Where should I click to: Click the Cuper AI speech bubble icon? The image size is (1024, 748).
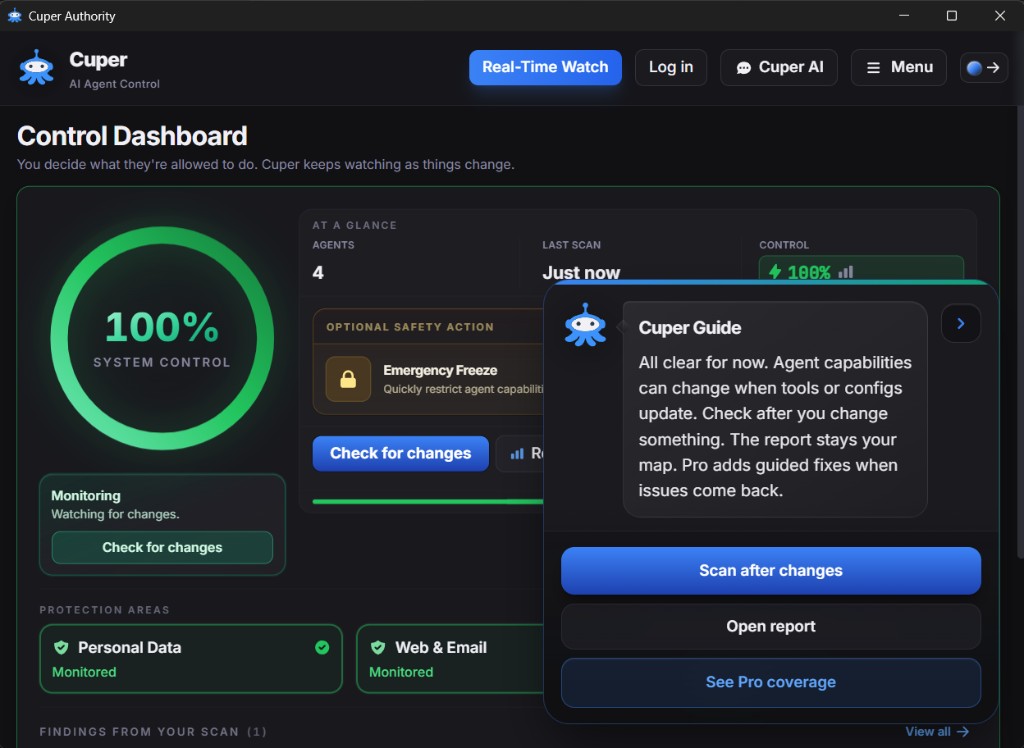pyautogui.click(x=745, y=67)
